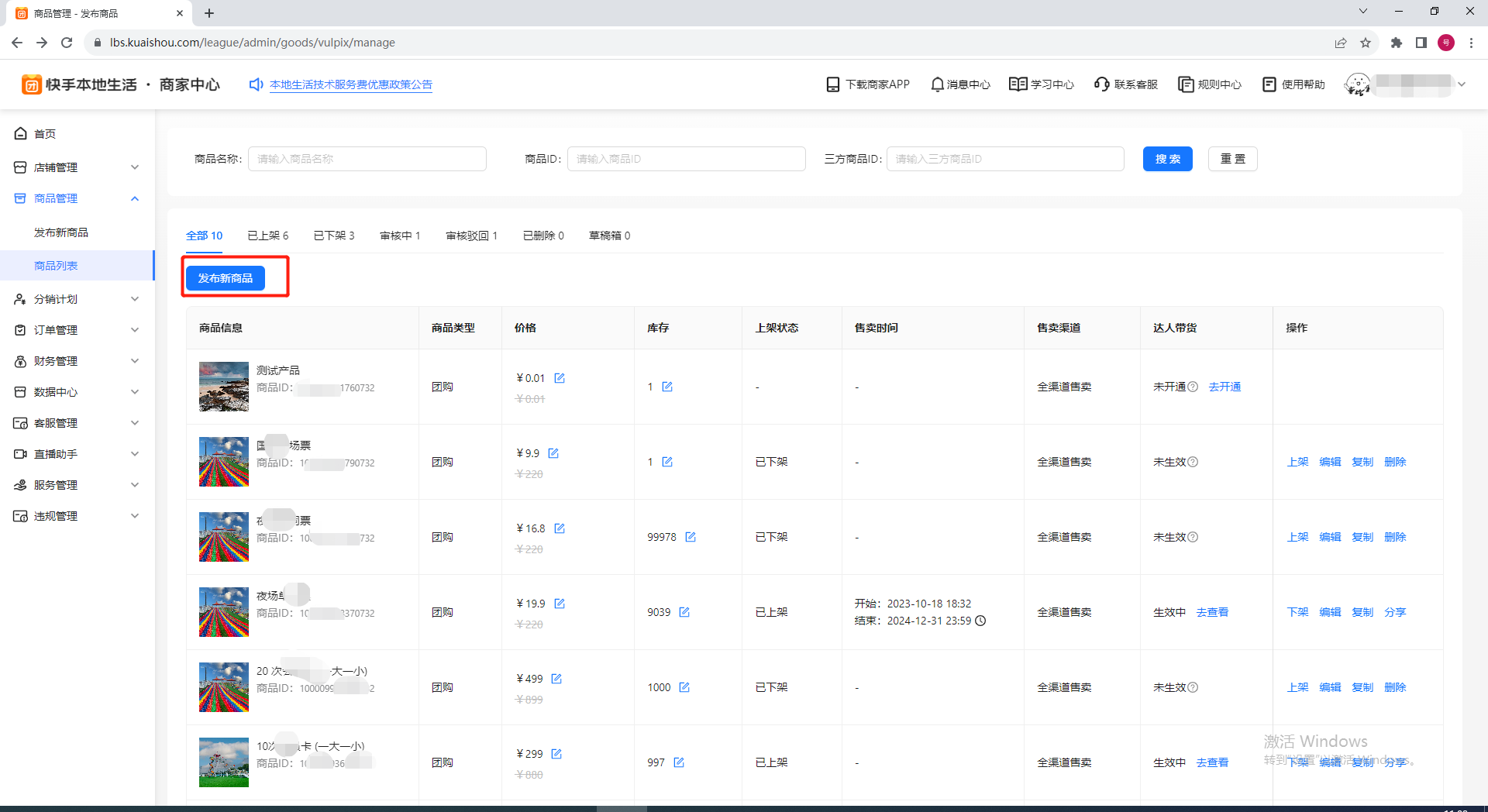Click the 搜索 search button
Viewport: 1488px width, 812px height.
pyautogui.click(x=1167, y=159)
